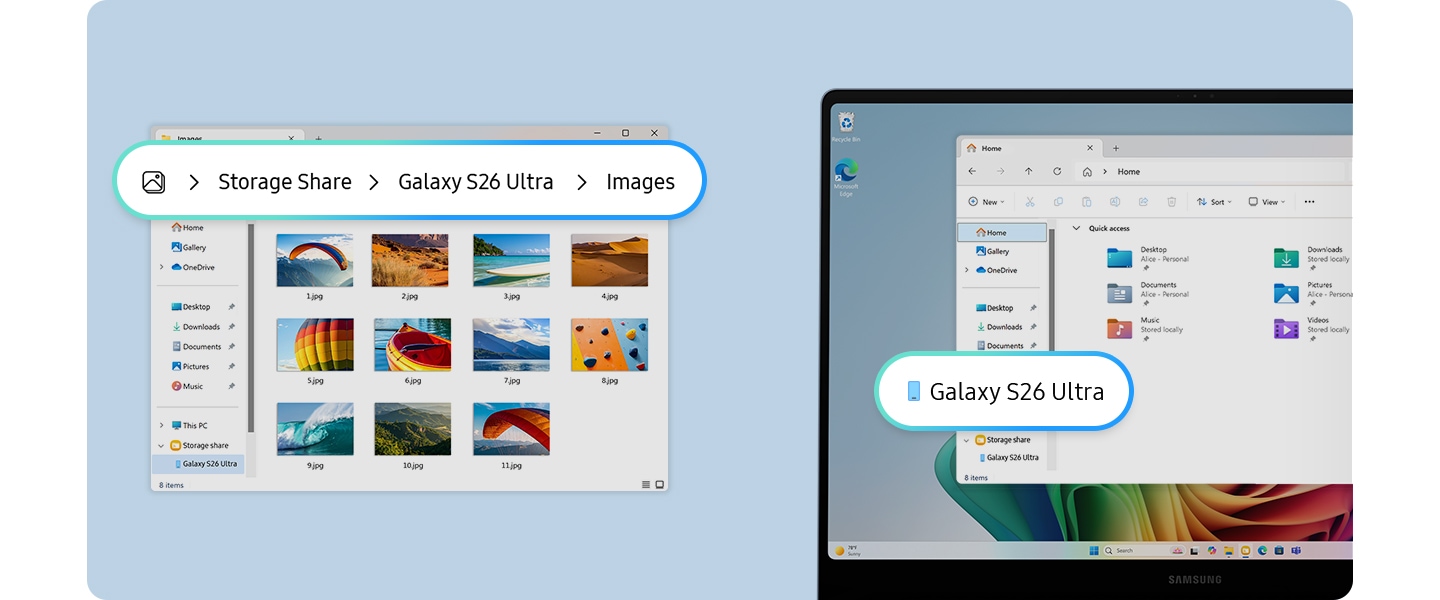Click the Copy icon in the toolbar
The height and width of the screenshot is (600, 1440).
point(1058,202)
